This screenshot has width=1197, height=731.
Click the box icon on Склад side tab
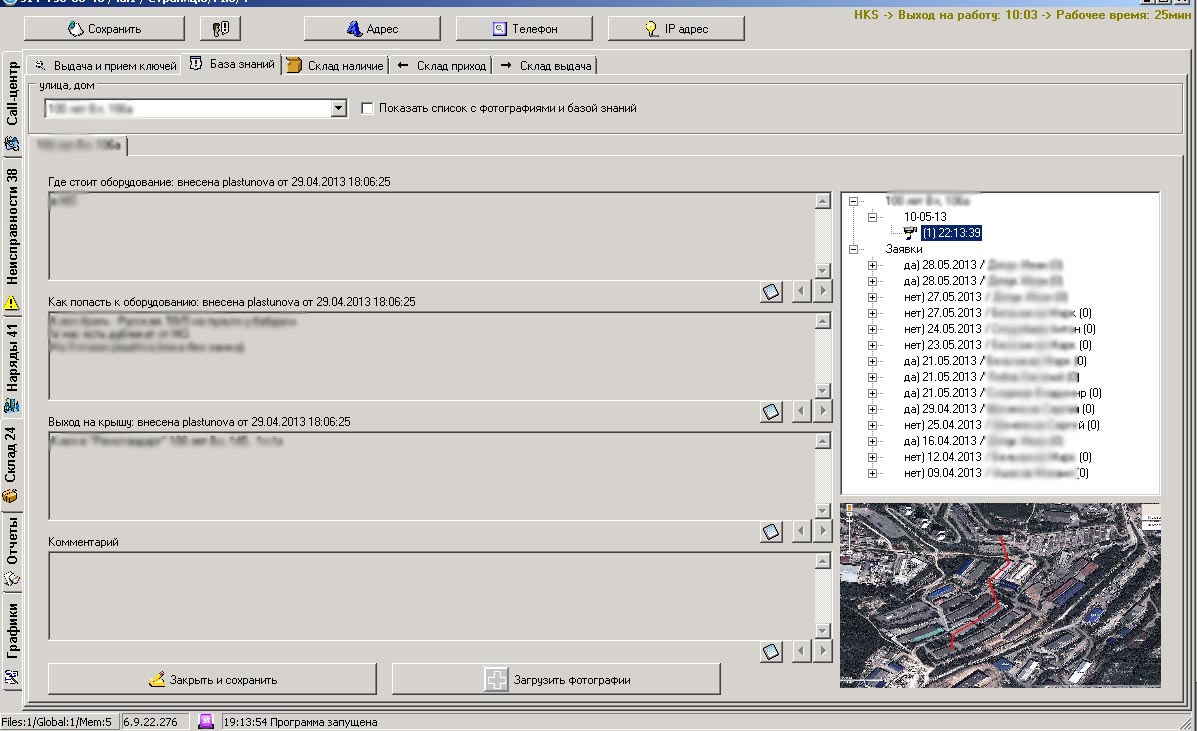11,495
